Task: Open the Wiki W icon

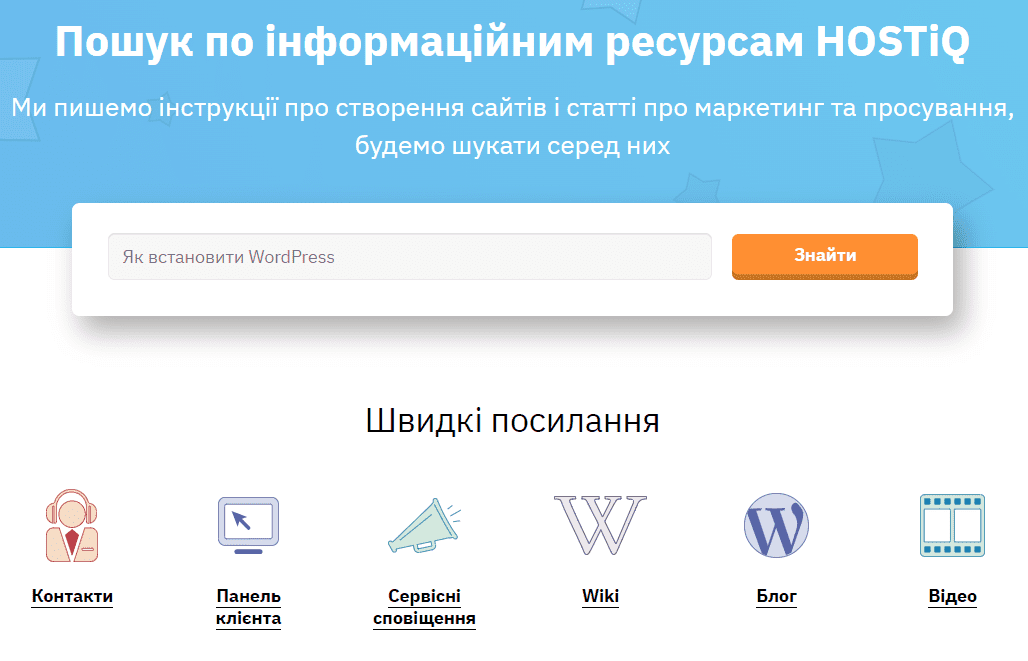Action: (601, 525)
